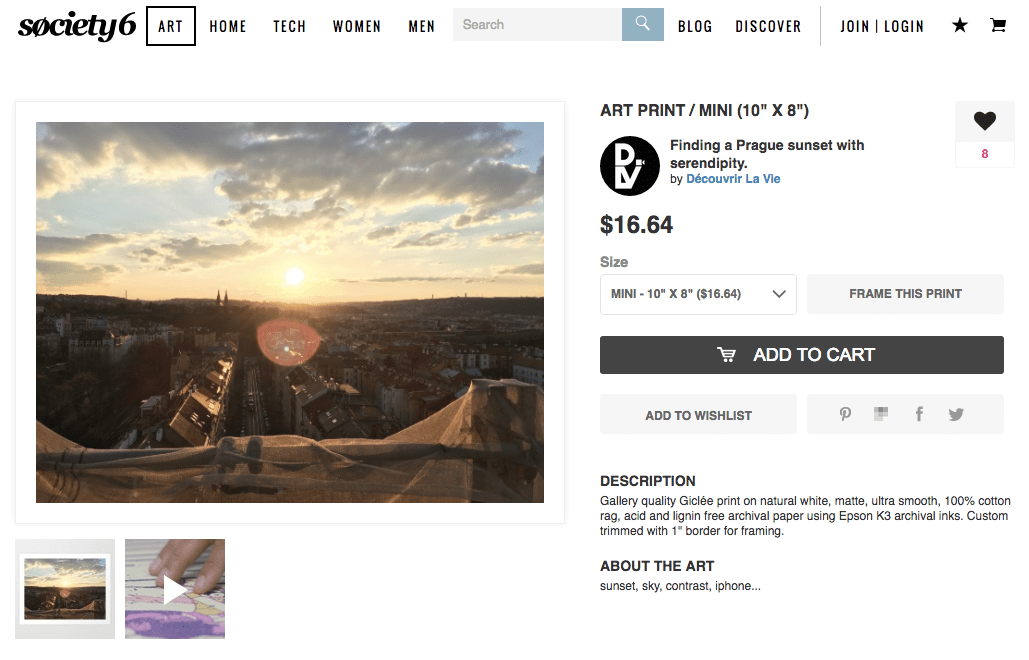The width and height of the screenshot is (1029, 660).
Task: Select the framed print preview thumbnail
Action: click(65, 589)
